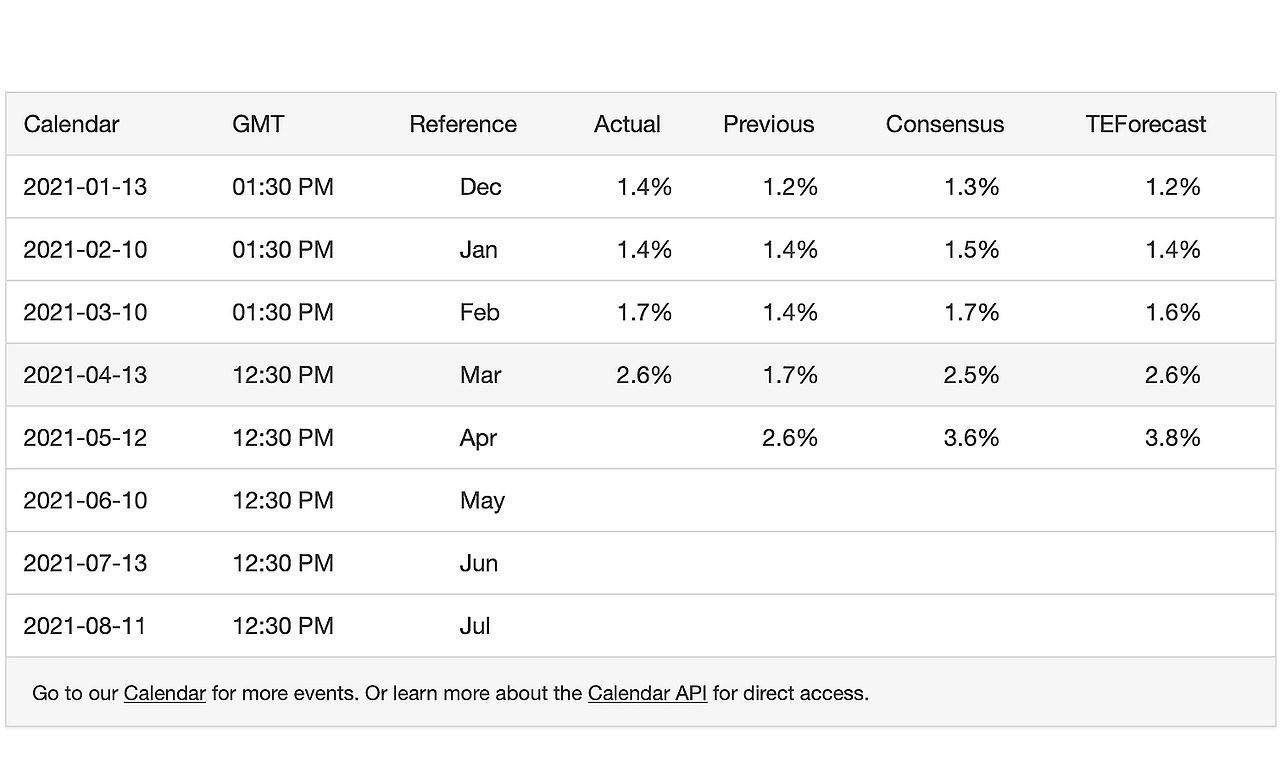Screen dimensions: 1280x773
Task: Follow the Calendar API link
Action: coord(647,693)
